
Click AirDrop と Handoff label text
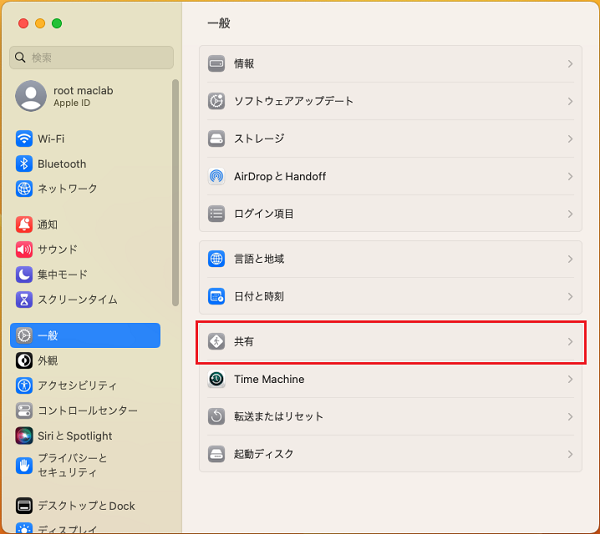coord(280,176)
